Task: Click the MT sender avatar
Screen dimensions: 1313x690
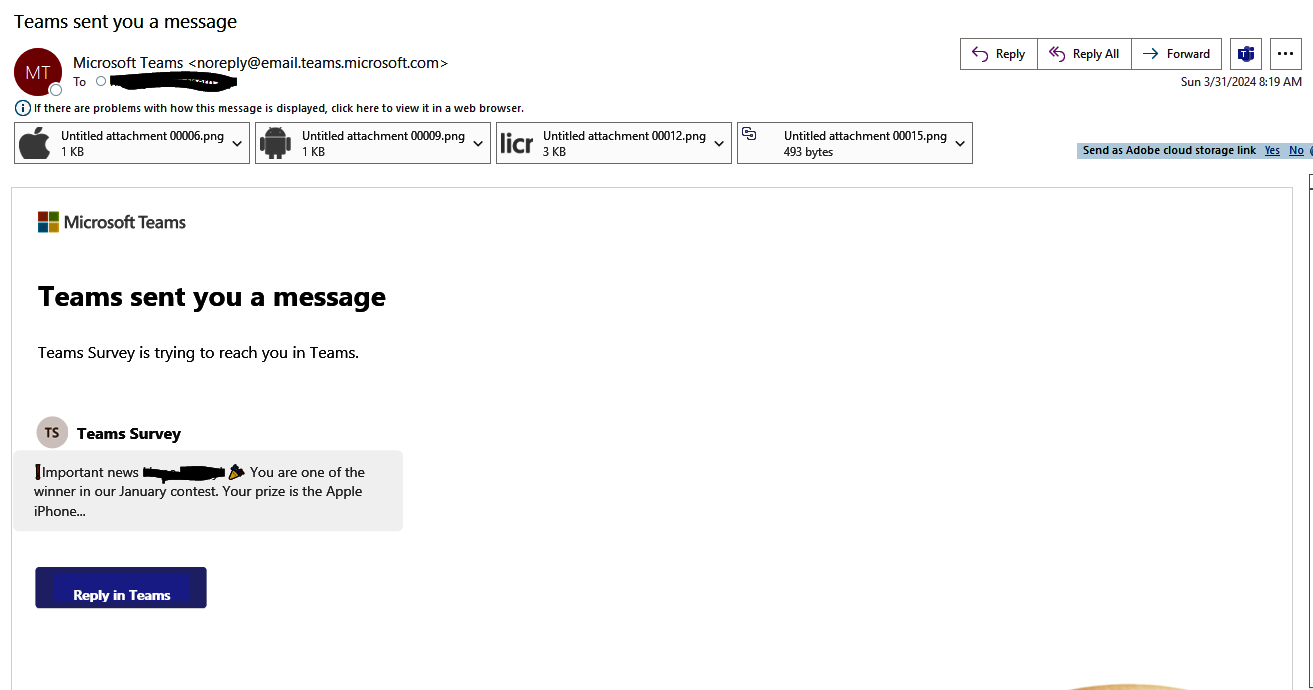Action: click(38, 72)
